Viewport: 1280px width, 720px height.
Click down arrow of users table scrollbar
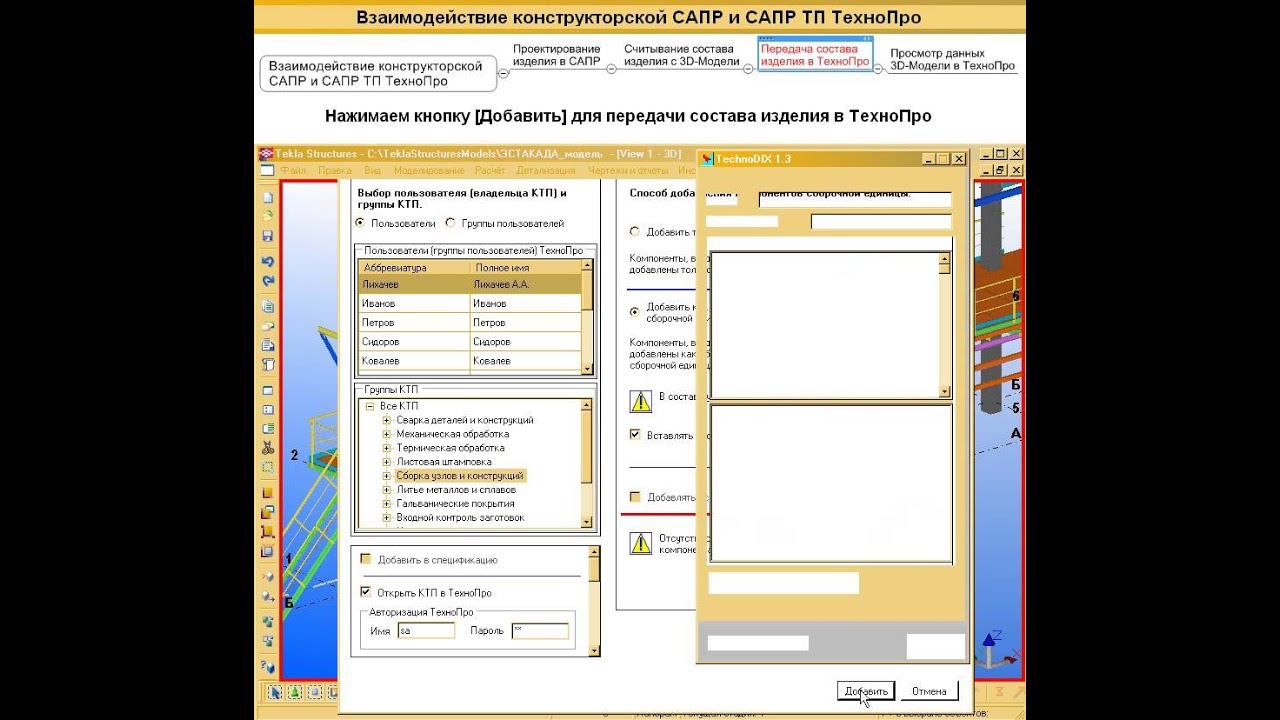pos(587,369)
